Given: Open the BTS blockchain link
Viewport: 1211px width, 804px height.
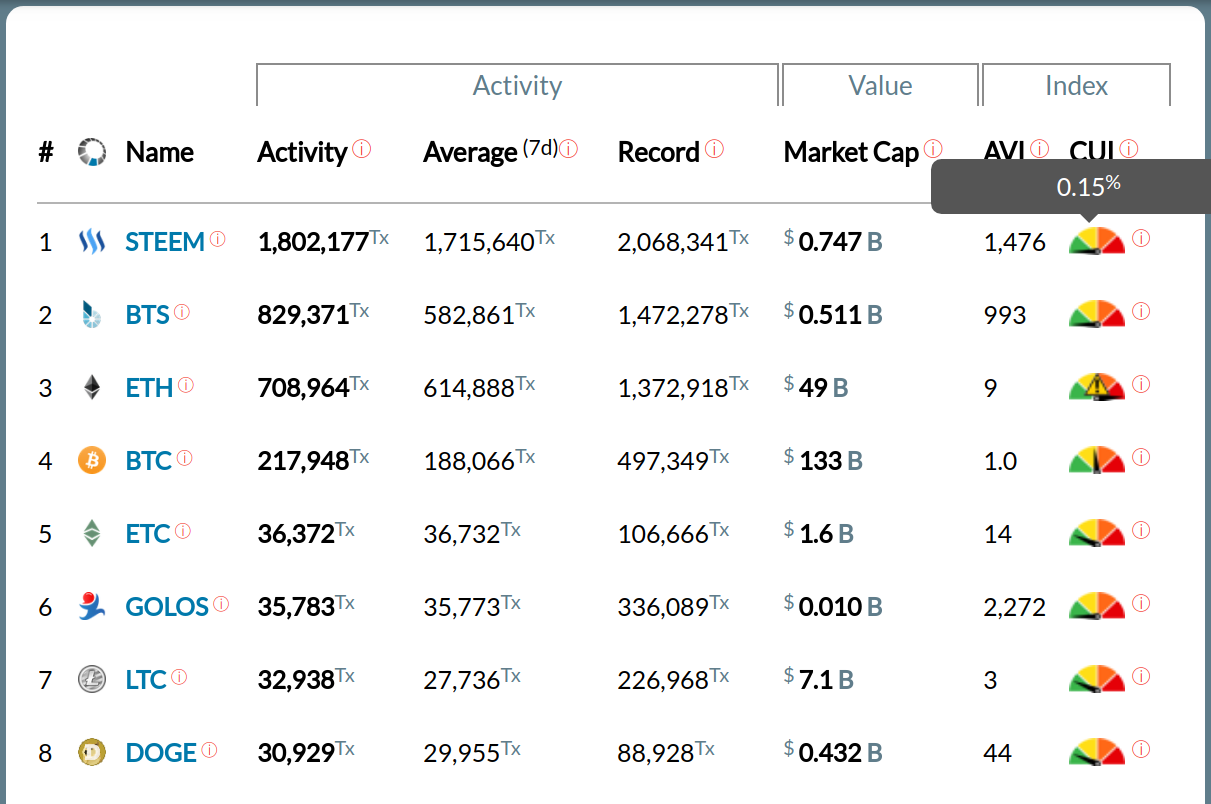Looking at the screenshot, I should pyautogui.click(x=147, y=315).
